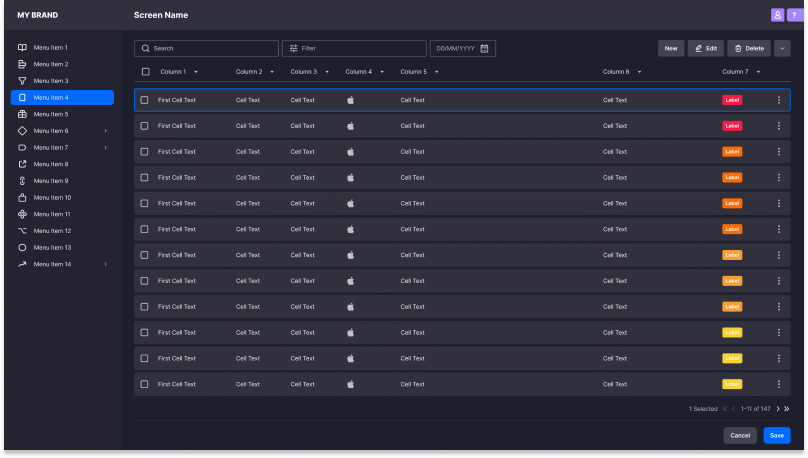This screenshot has height=458, width=808.
Task: Open the three-dot menu on first row
Action: (779, 100)
